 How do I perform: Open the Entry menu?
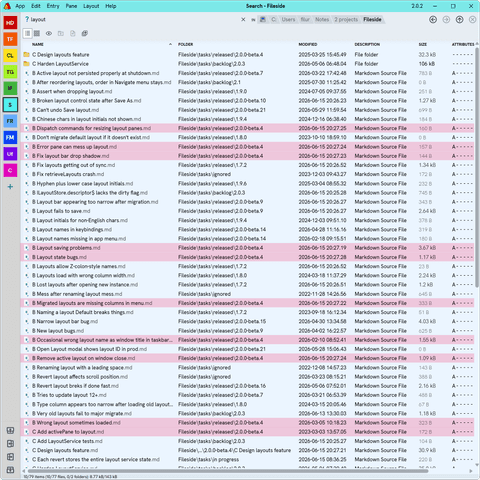point(53,6)
